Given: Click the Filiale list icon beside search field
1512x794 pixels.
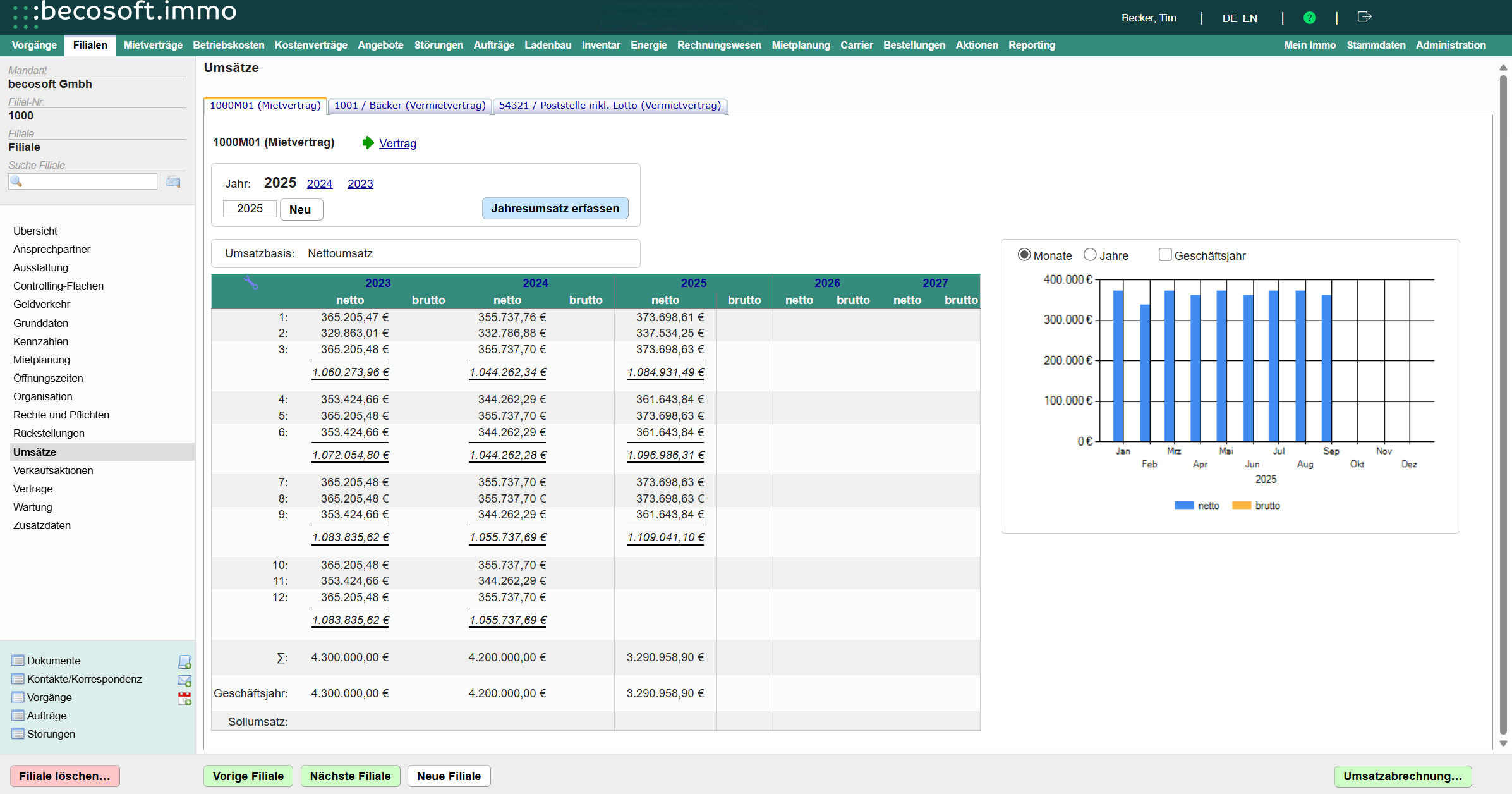Looking at the screenshot, I should 173,182.
